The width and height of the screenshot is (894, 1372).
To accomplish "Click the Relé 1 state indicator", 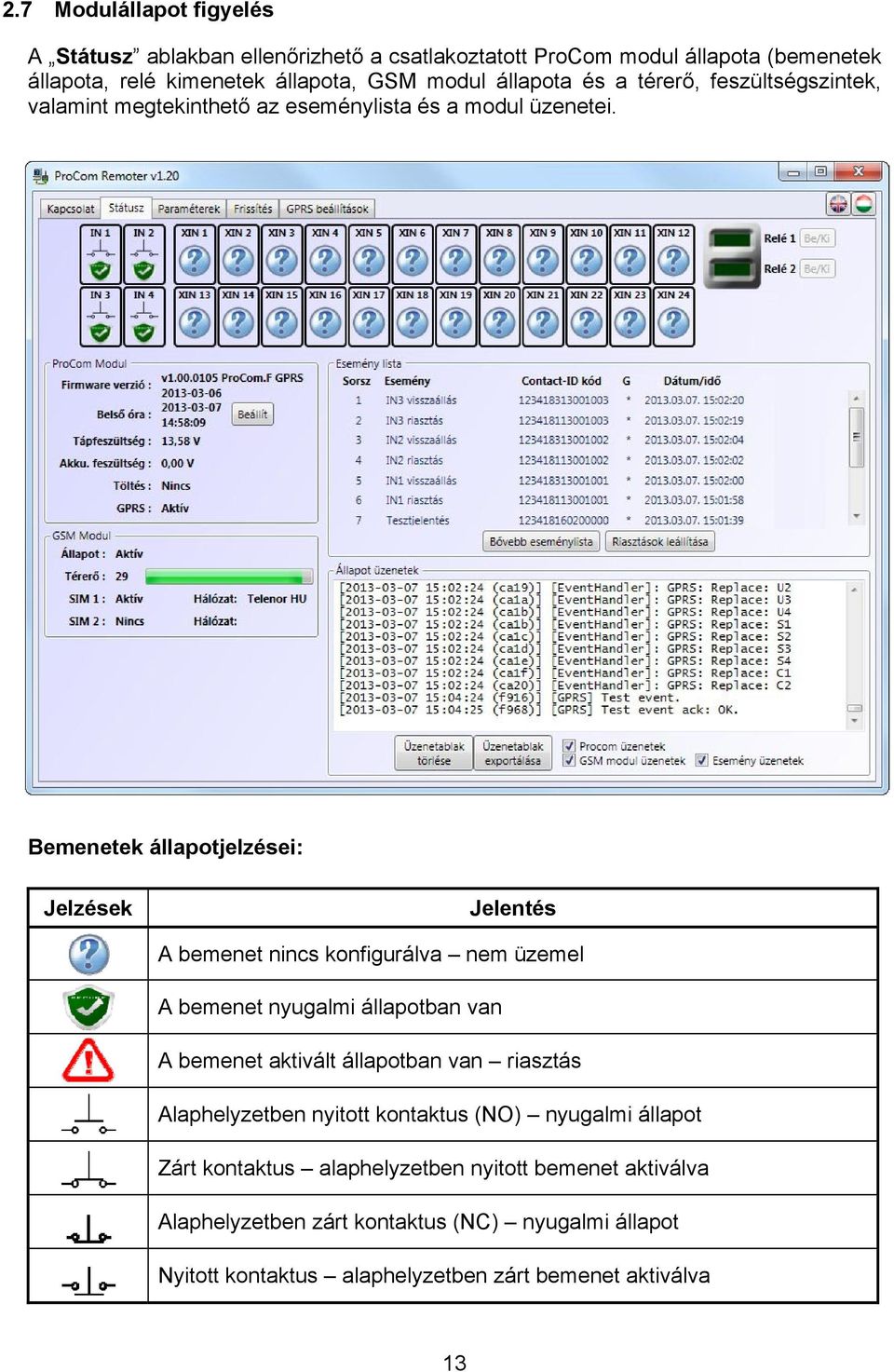I will tap(732, 239).
